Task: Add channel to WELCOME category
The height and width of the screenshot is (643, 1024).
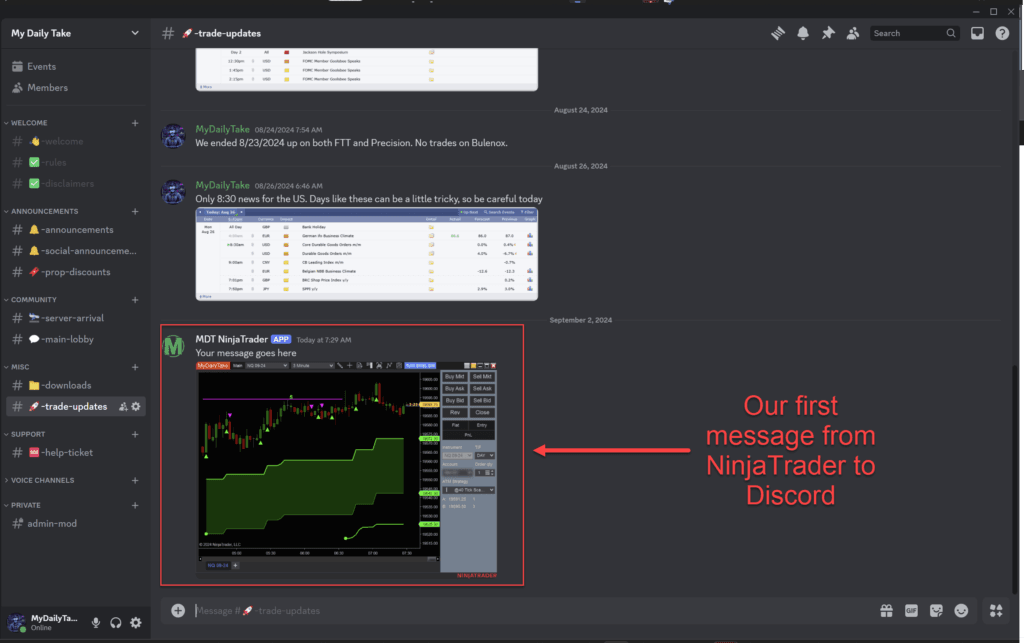Action: click(135, 123)
